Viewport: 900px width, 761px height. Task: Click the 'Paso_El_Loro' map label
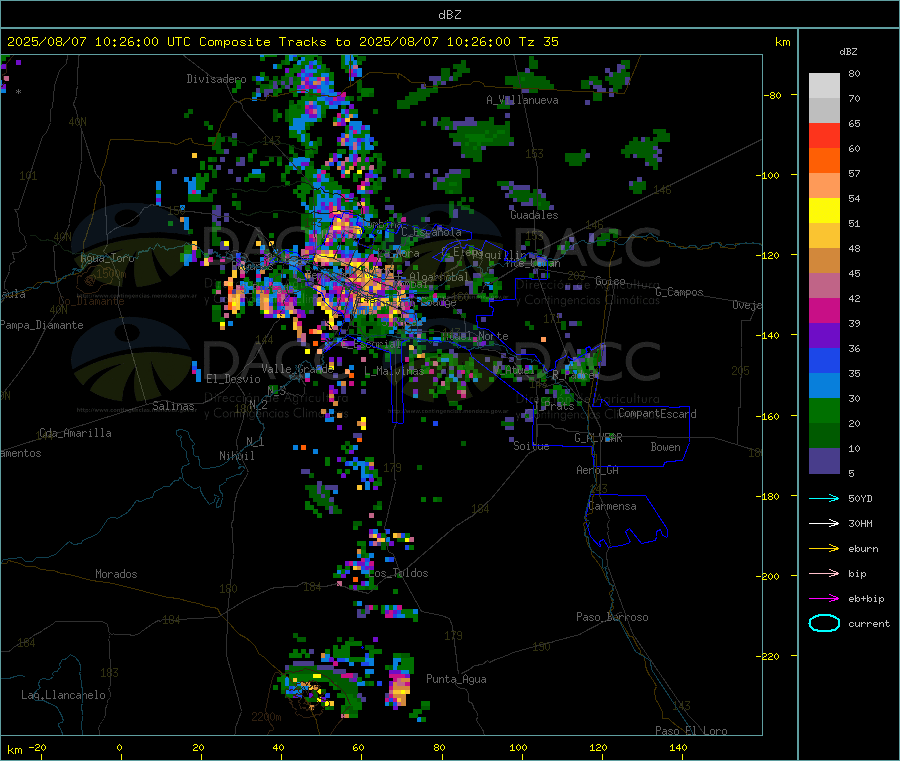point(691,731)
